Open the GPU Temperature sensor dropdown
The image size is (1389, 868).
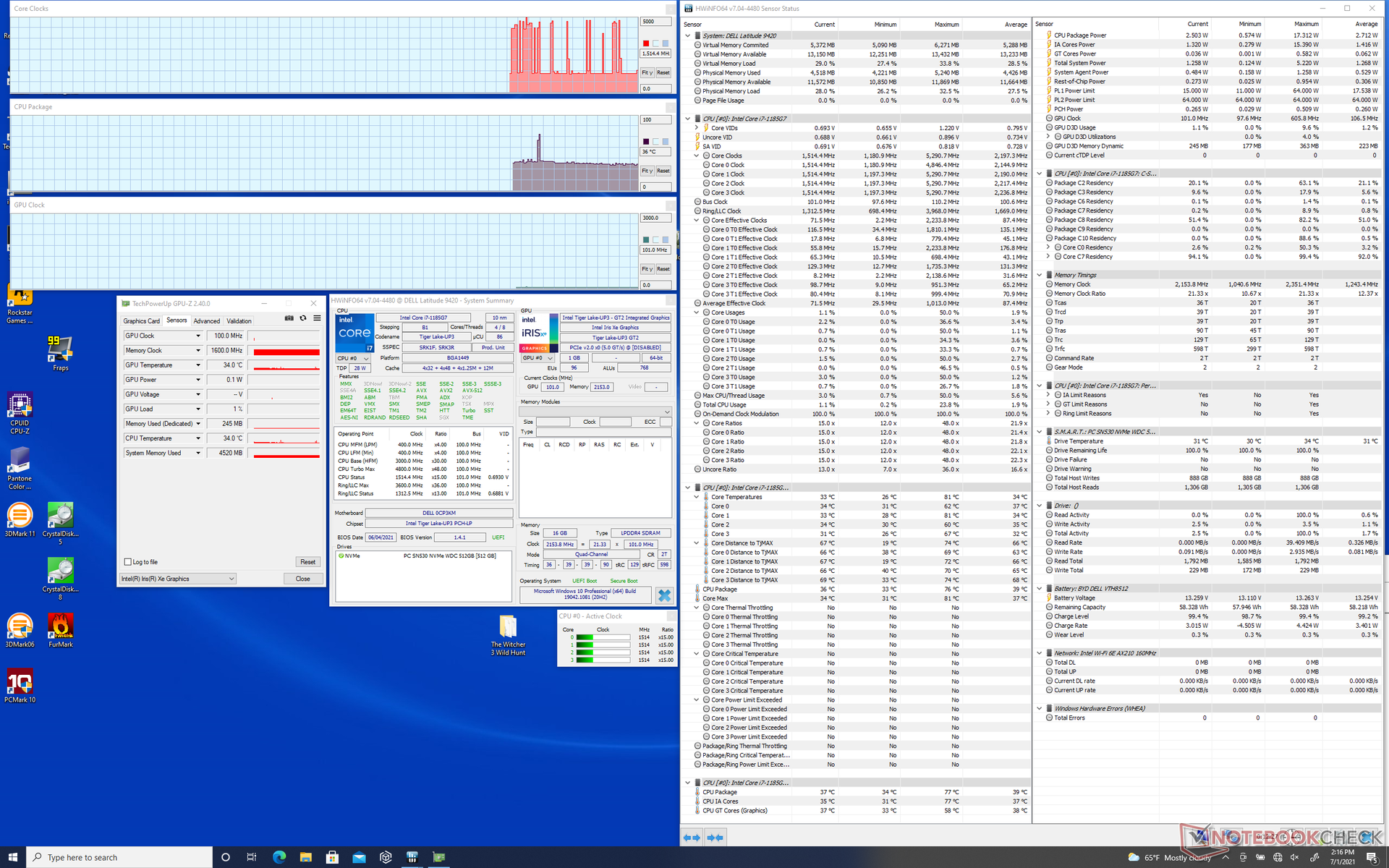198,365
